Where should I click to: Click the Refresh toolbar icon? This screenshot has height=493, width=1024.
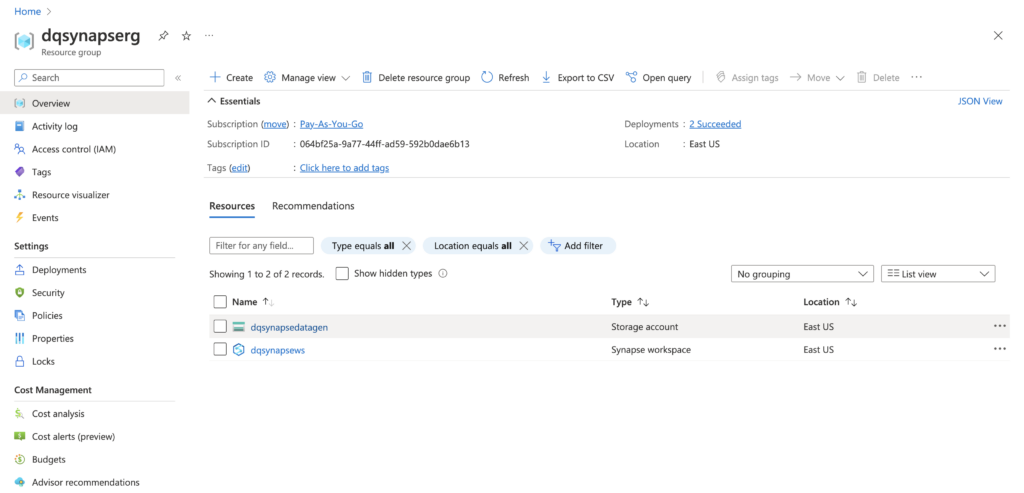point(487,77)
